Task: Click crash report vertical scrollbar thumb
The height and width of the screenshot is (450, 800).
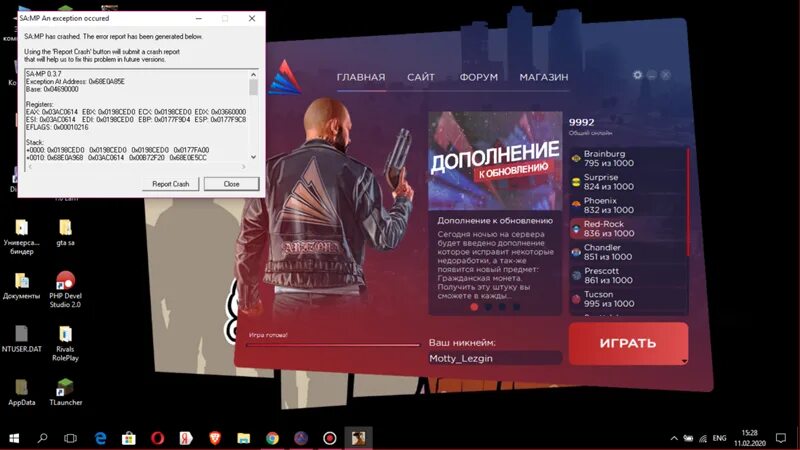Action: pos(253,87)
